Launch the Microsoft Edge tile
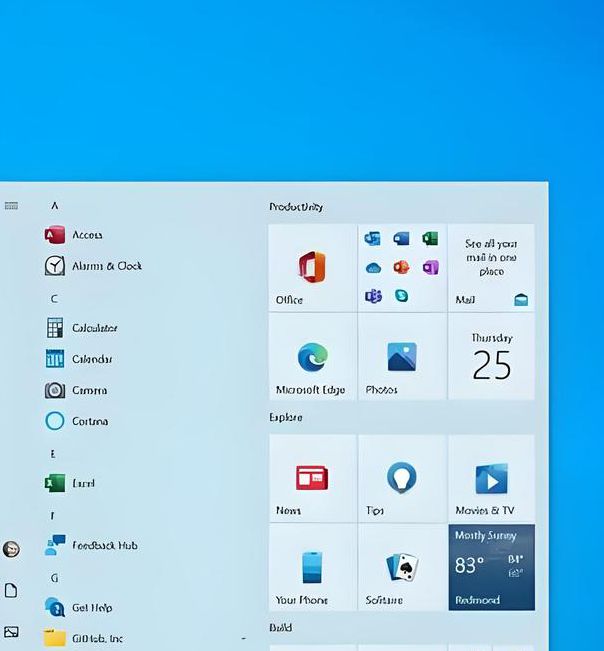Viewport: 604px width, 651px height. point(312,357)
